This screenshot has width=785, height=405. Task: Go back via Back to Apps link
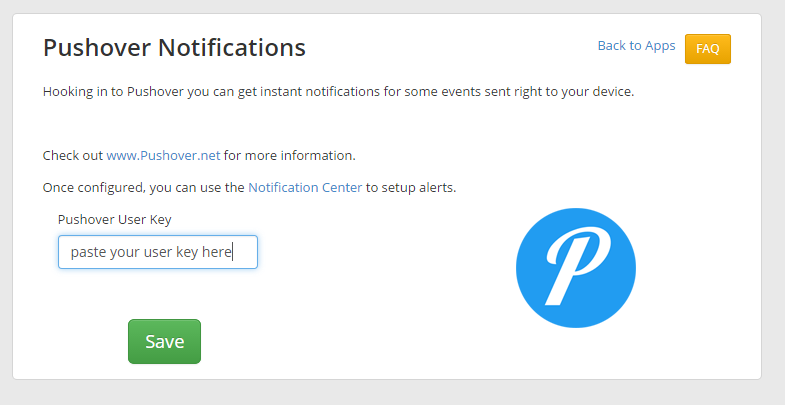[x=636, y=46]
